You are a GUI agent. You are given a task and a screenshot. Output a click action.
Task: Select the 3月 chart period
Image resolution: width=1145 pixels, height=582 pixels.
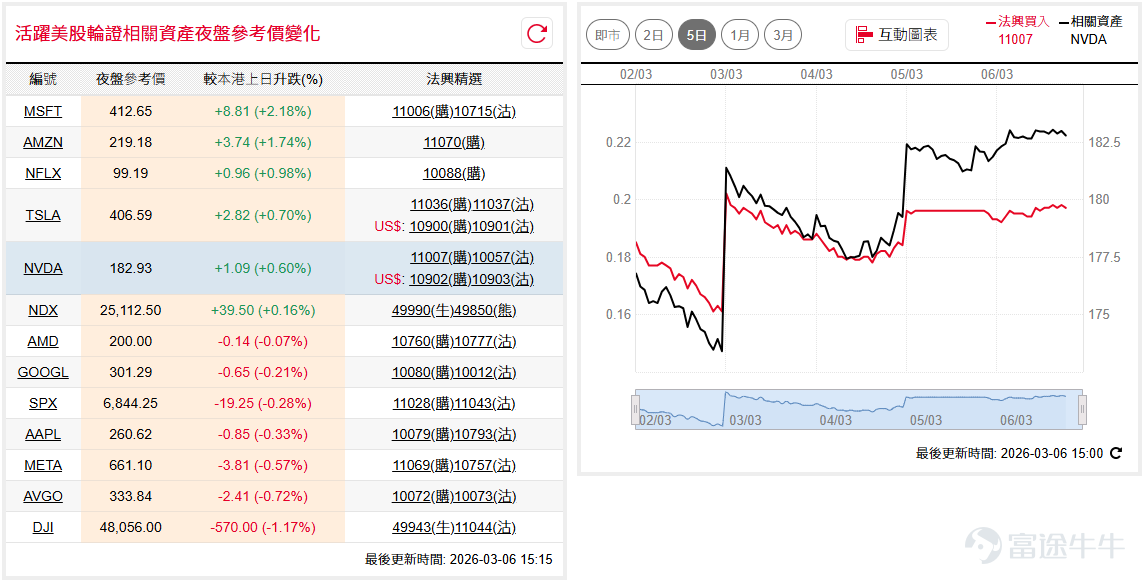click(x=783, y=35)
